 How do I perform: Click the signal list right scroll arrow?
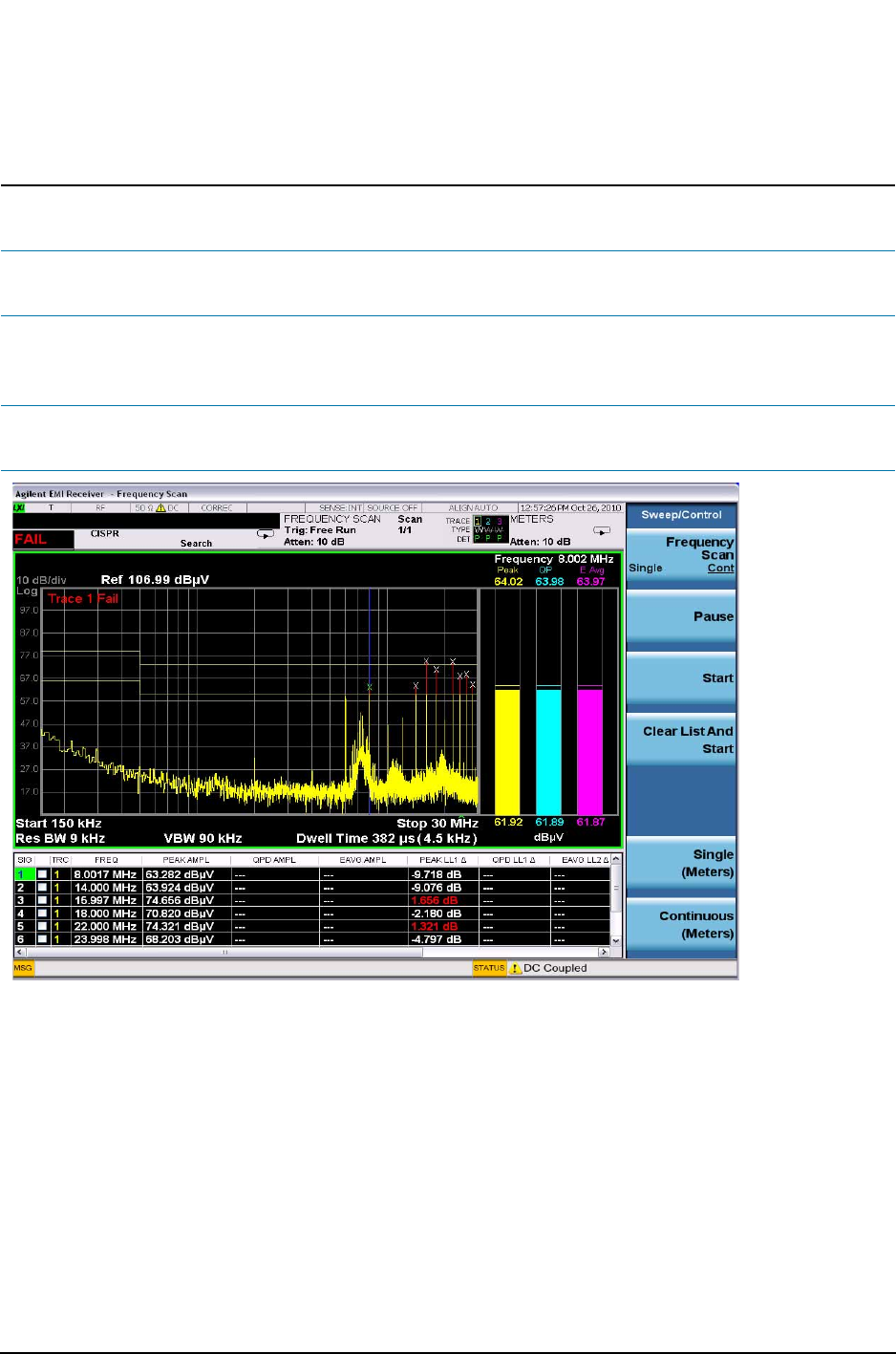[x=604, y=952]
